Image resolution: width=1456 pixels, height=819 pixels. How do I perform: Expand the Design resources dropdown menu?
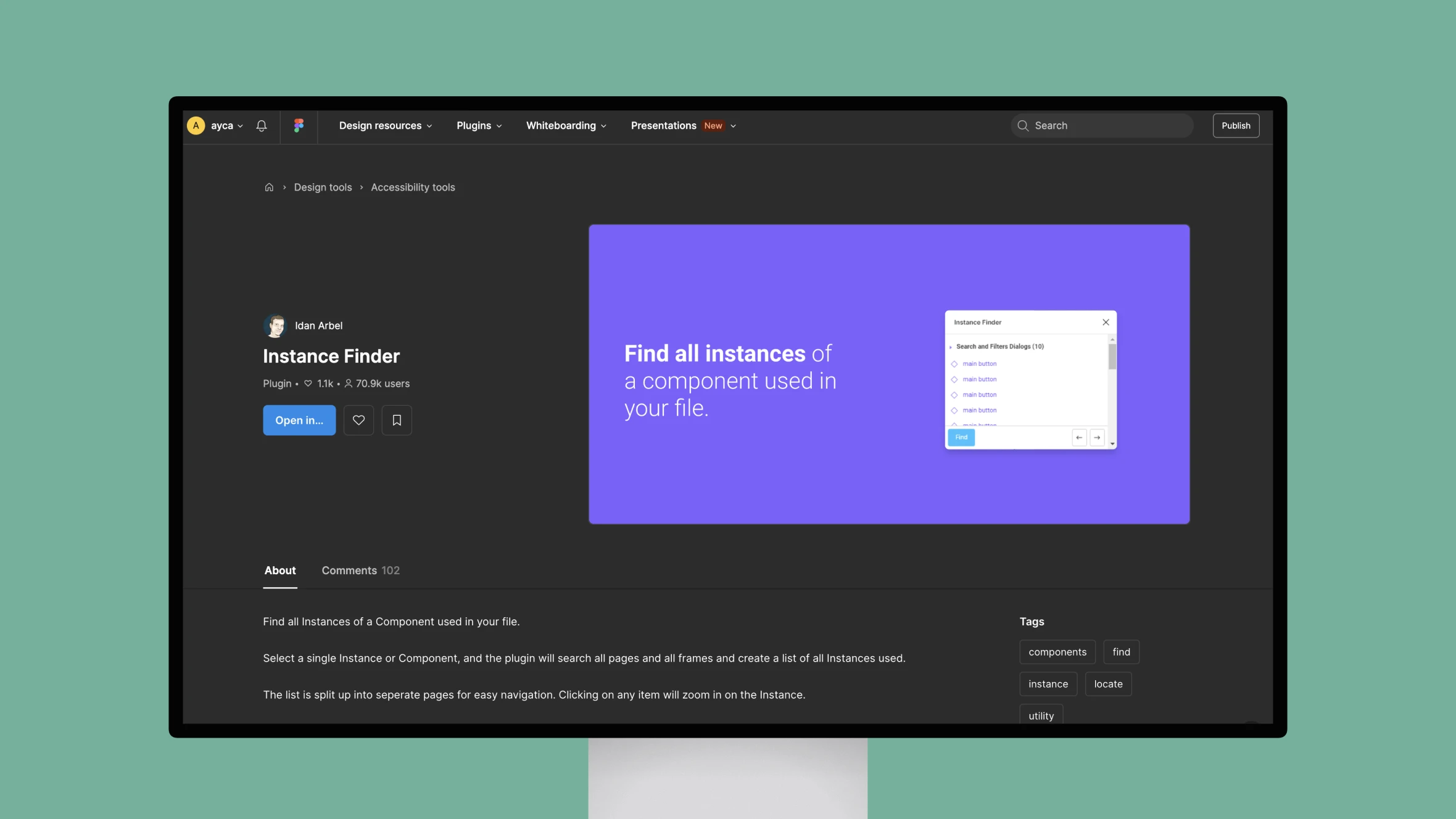click(385, 125)
